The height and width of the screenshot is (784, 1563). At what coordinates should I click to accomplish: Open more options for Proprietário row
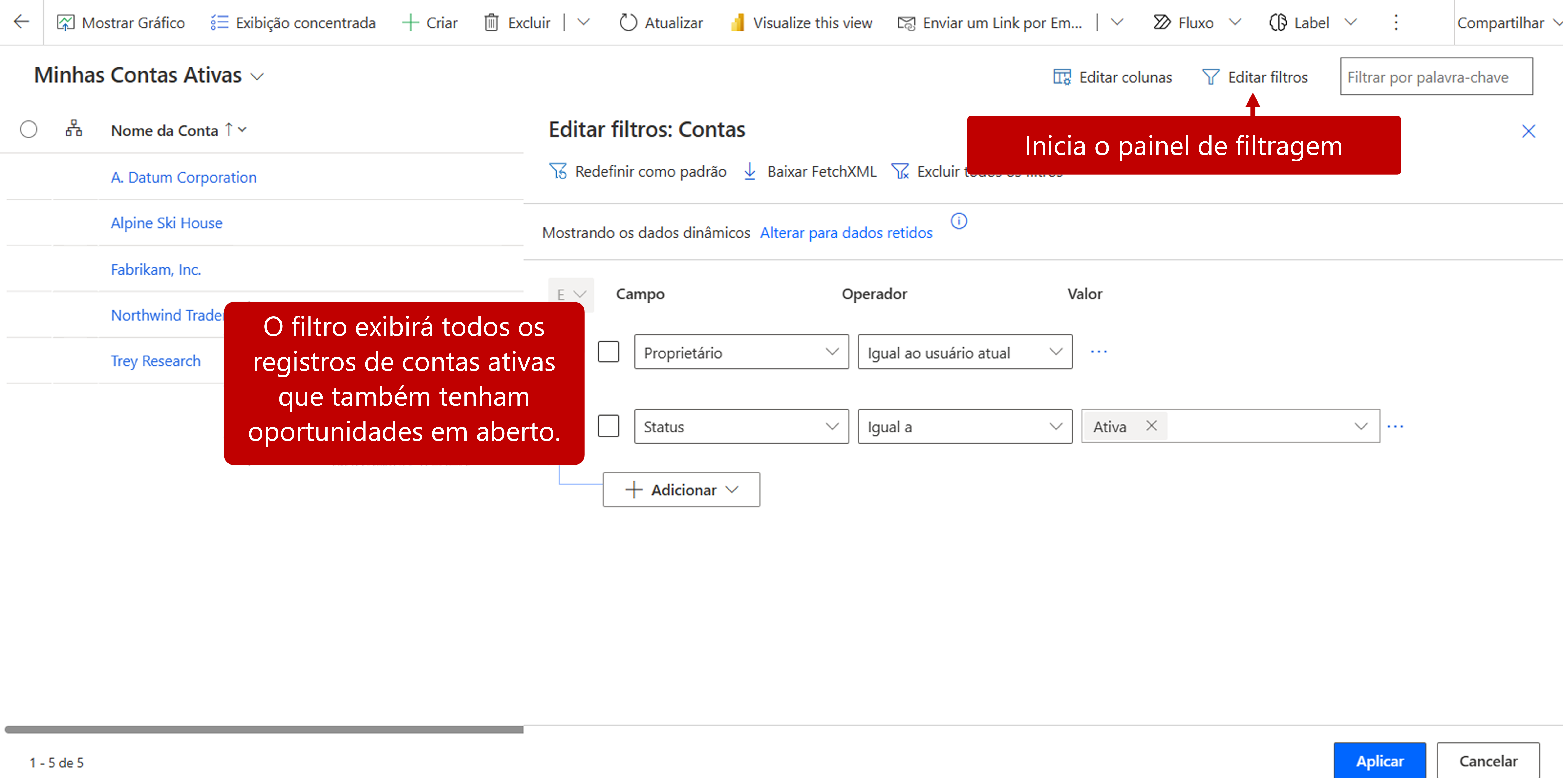1099,352
